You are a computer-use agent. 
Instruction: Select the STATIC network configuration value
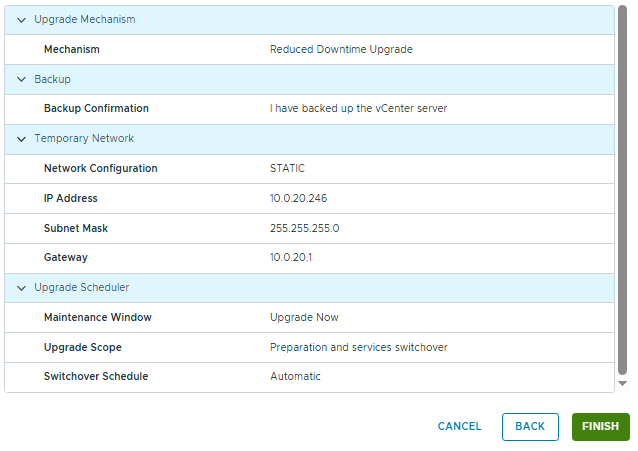click(x=288, y=169)
